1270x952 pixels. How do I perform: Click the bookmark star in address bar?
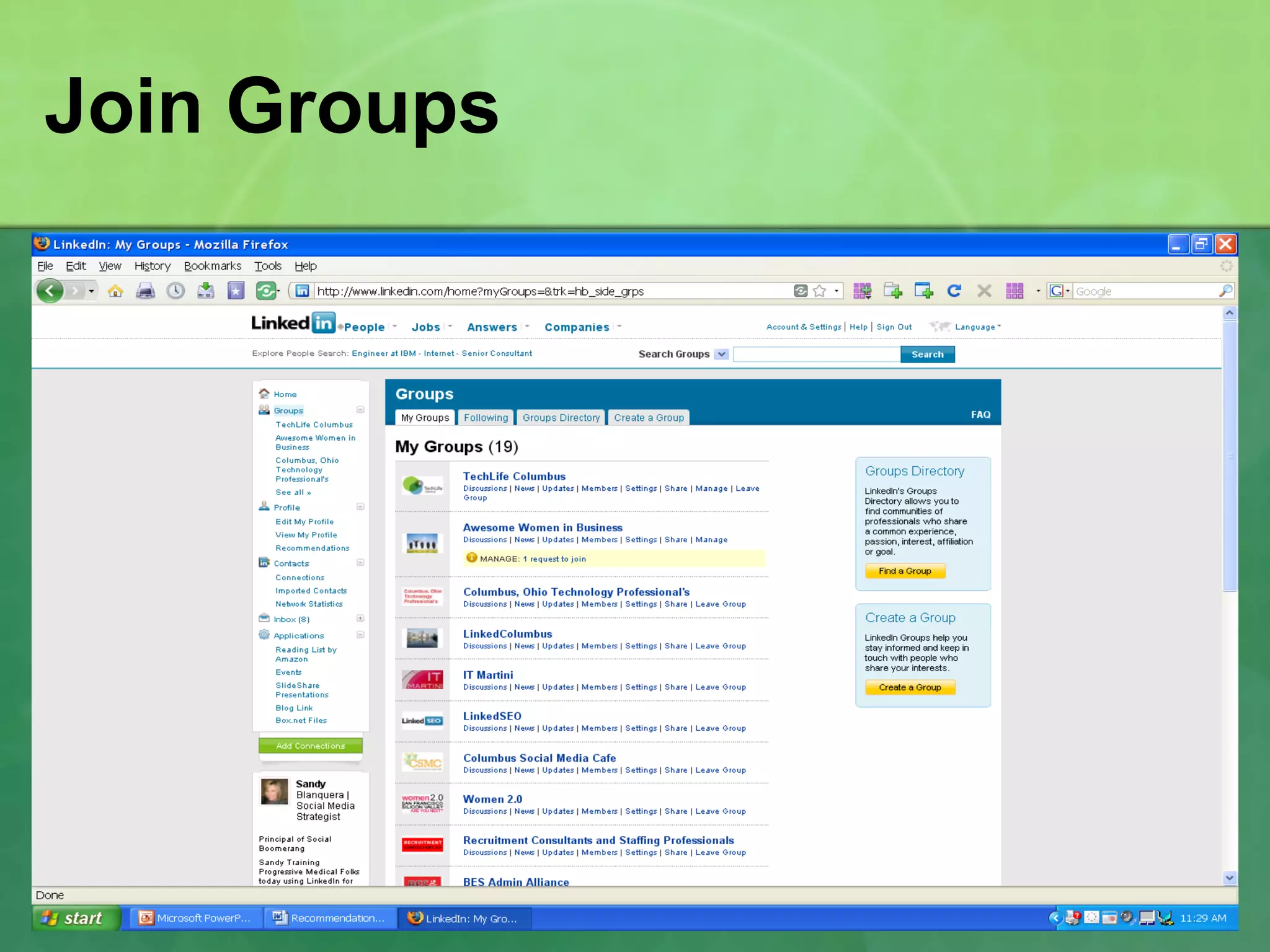pyautogui.click(x=820, y=291)
